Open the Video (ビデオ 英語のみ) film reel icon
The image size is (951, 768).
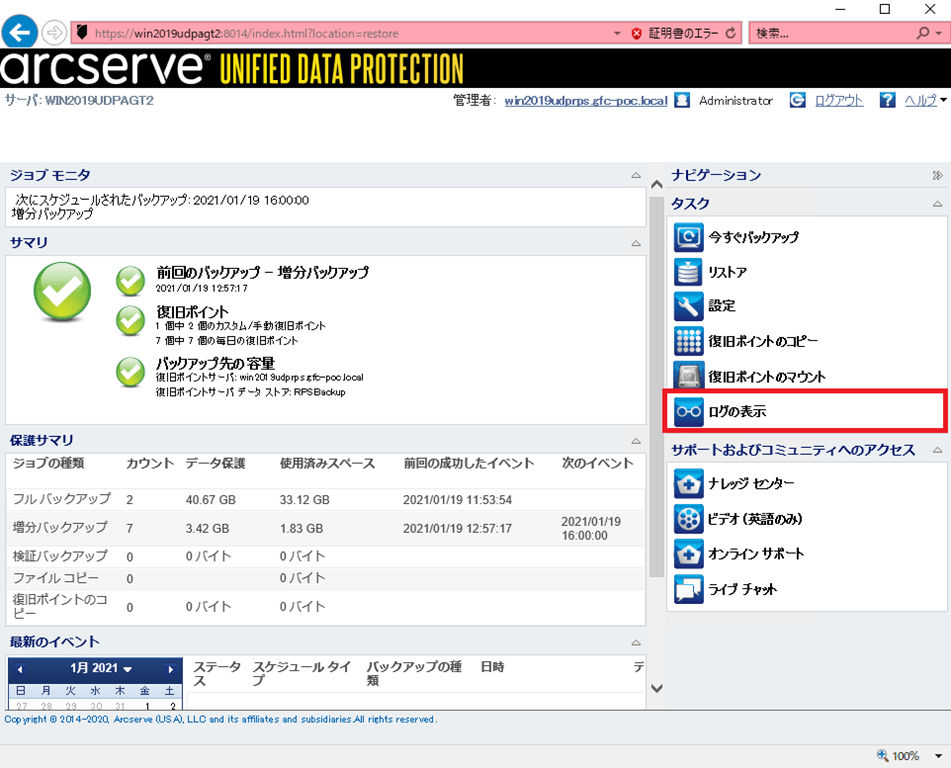coord(688,519)
